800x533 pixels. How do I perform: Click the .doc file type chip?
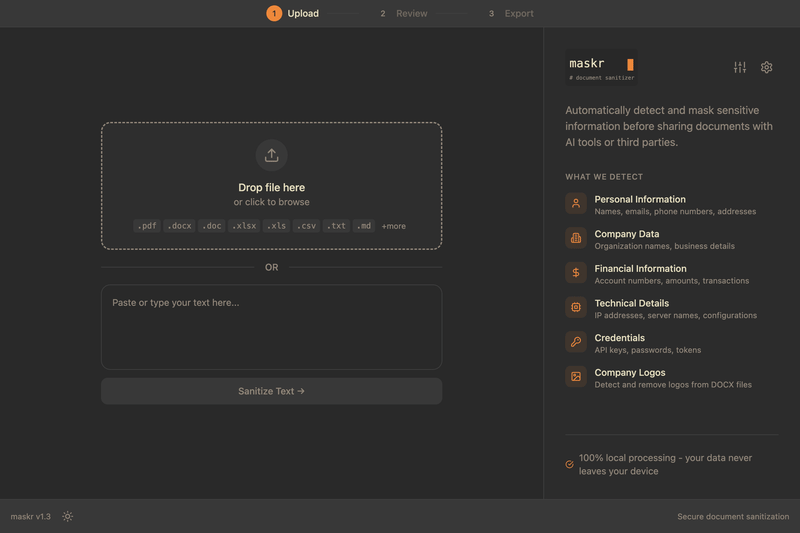coord(212,226)
